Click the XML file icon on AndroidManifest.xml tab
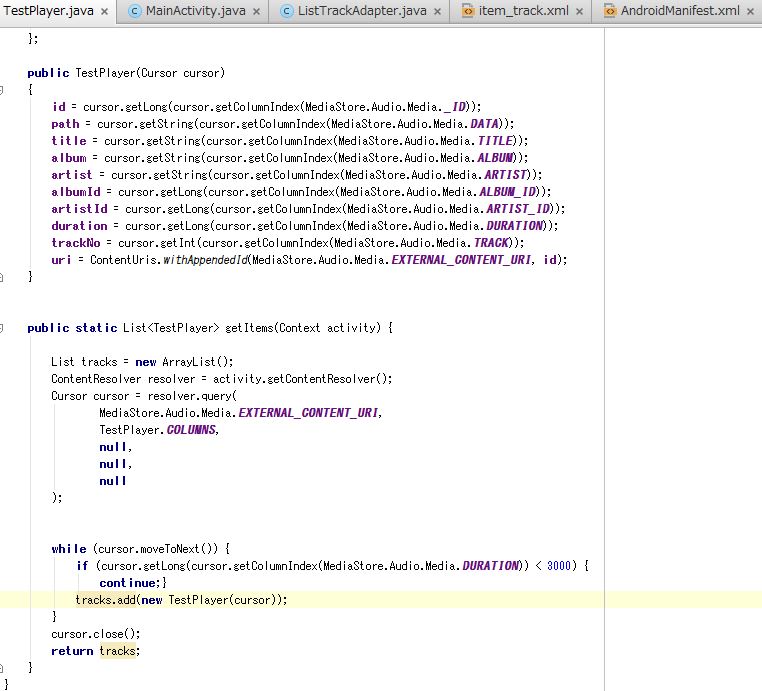Viewport: 762px width, 691px height. point(609,11)
